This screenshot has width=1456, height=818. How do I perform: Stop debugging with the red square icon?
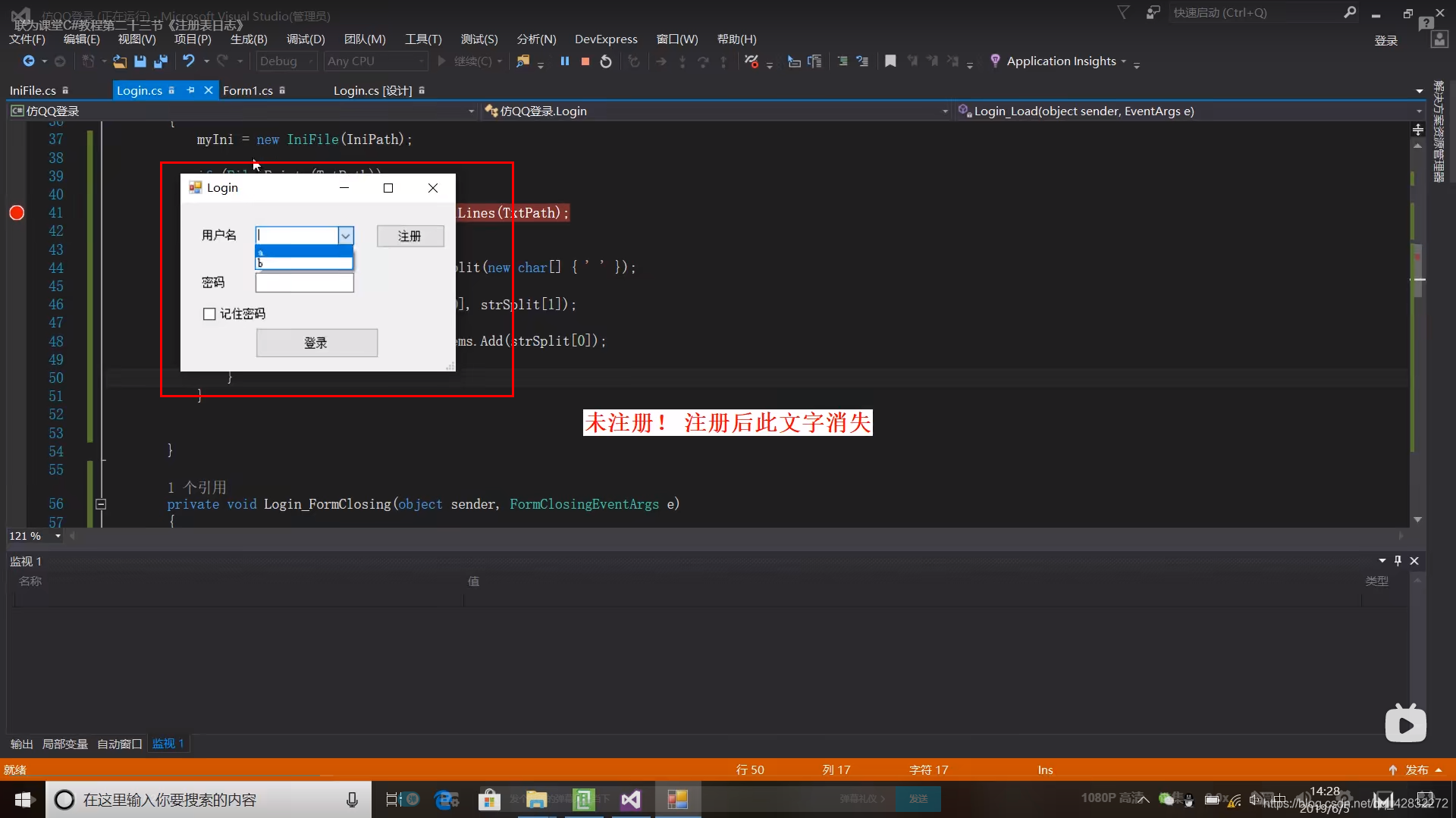[x=585, y=61]
